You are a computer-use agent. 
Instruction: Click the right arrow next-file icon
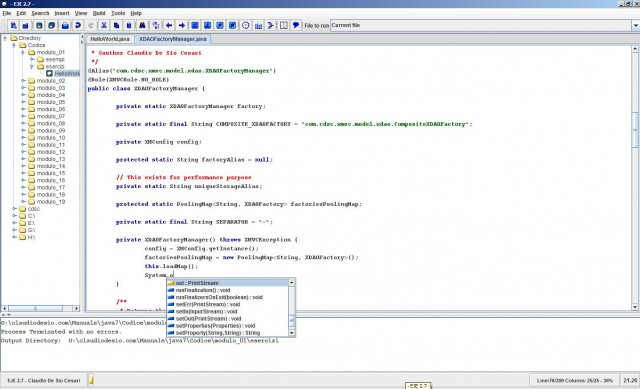pos(182,25)
